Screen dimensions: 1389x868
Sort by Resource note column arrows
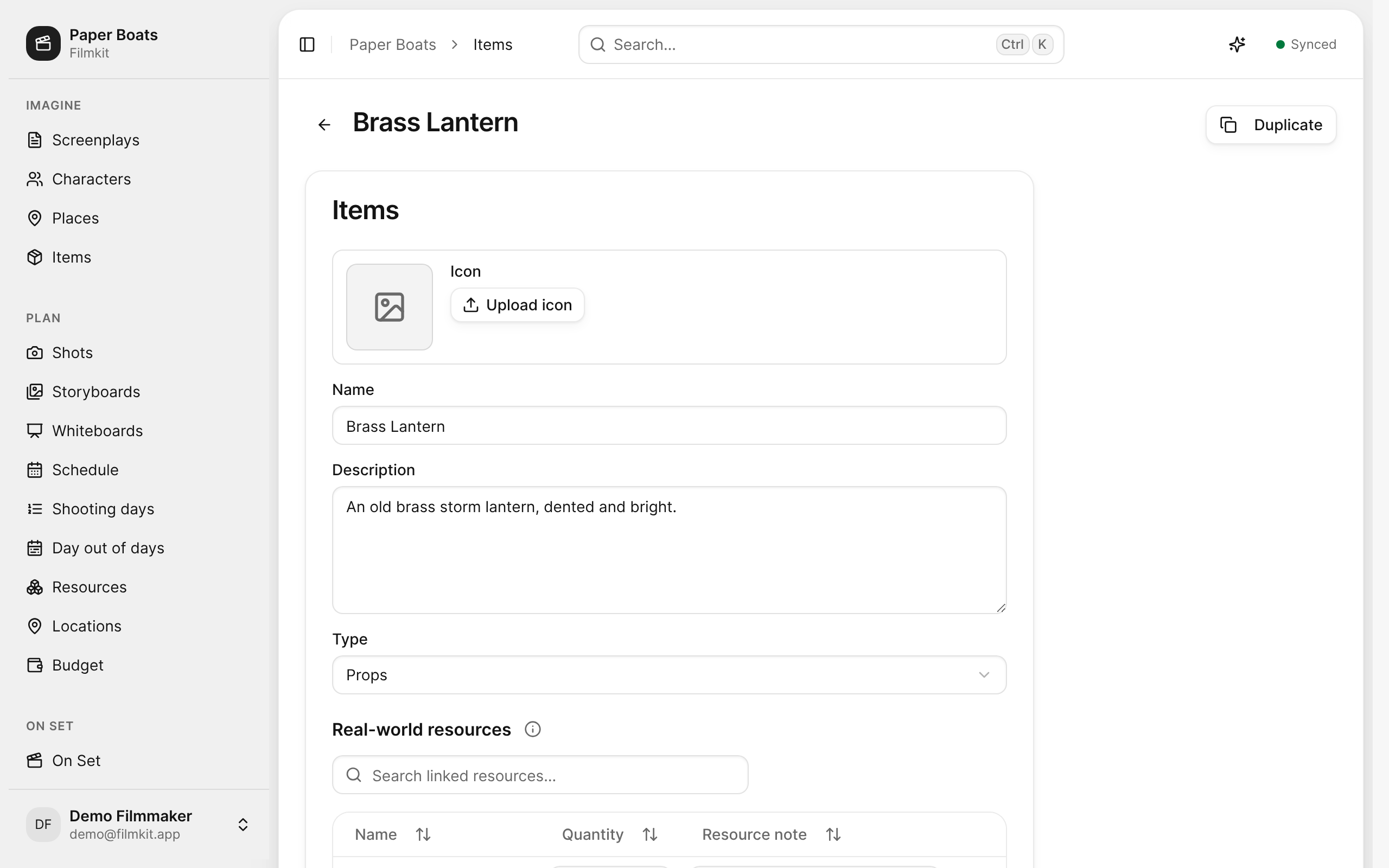833,834
